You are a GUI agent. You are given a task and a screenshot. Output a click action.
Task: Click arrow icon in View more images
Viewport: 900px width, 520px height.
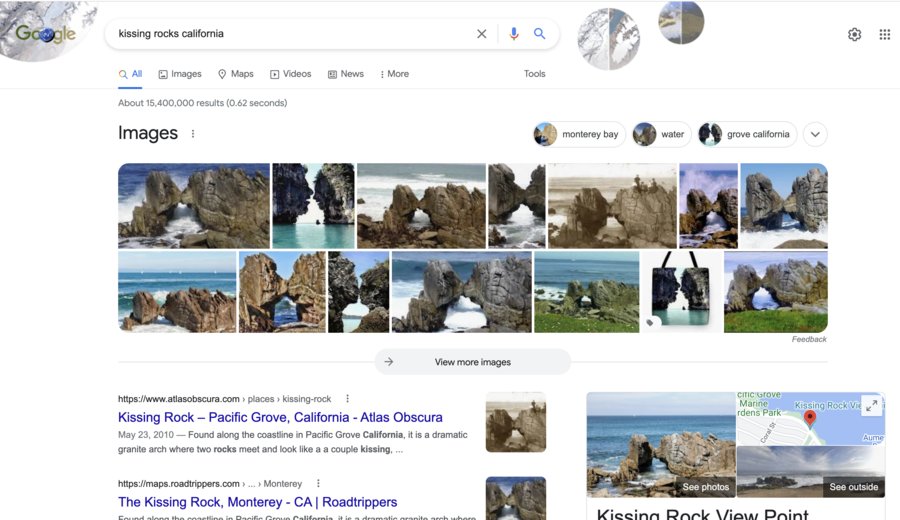(x=389, y=362)
